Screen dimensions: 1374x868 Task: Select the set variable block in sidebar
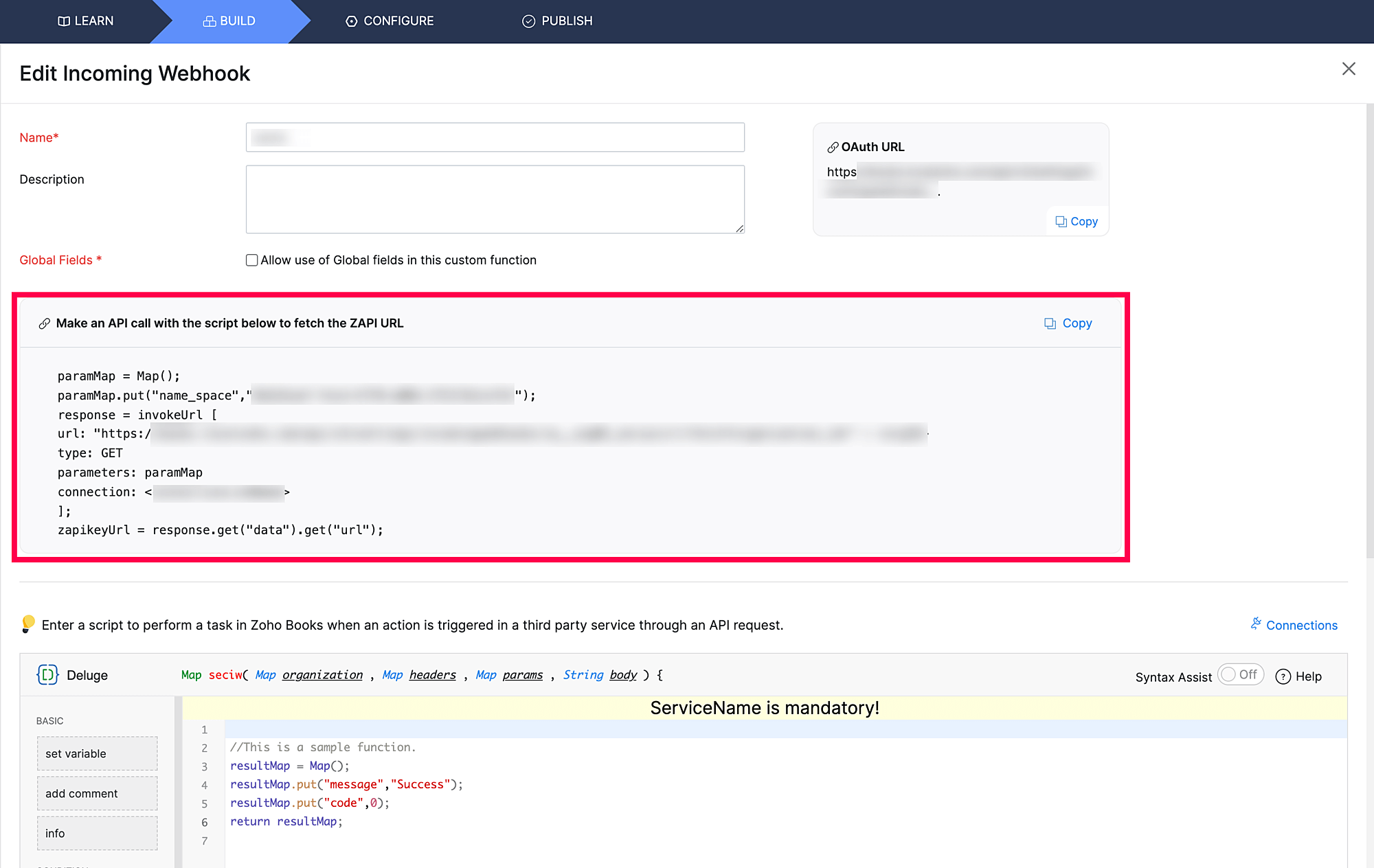pos(97,753)
